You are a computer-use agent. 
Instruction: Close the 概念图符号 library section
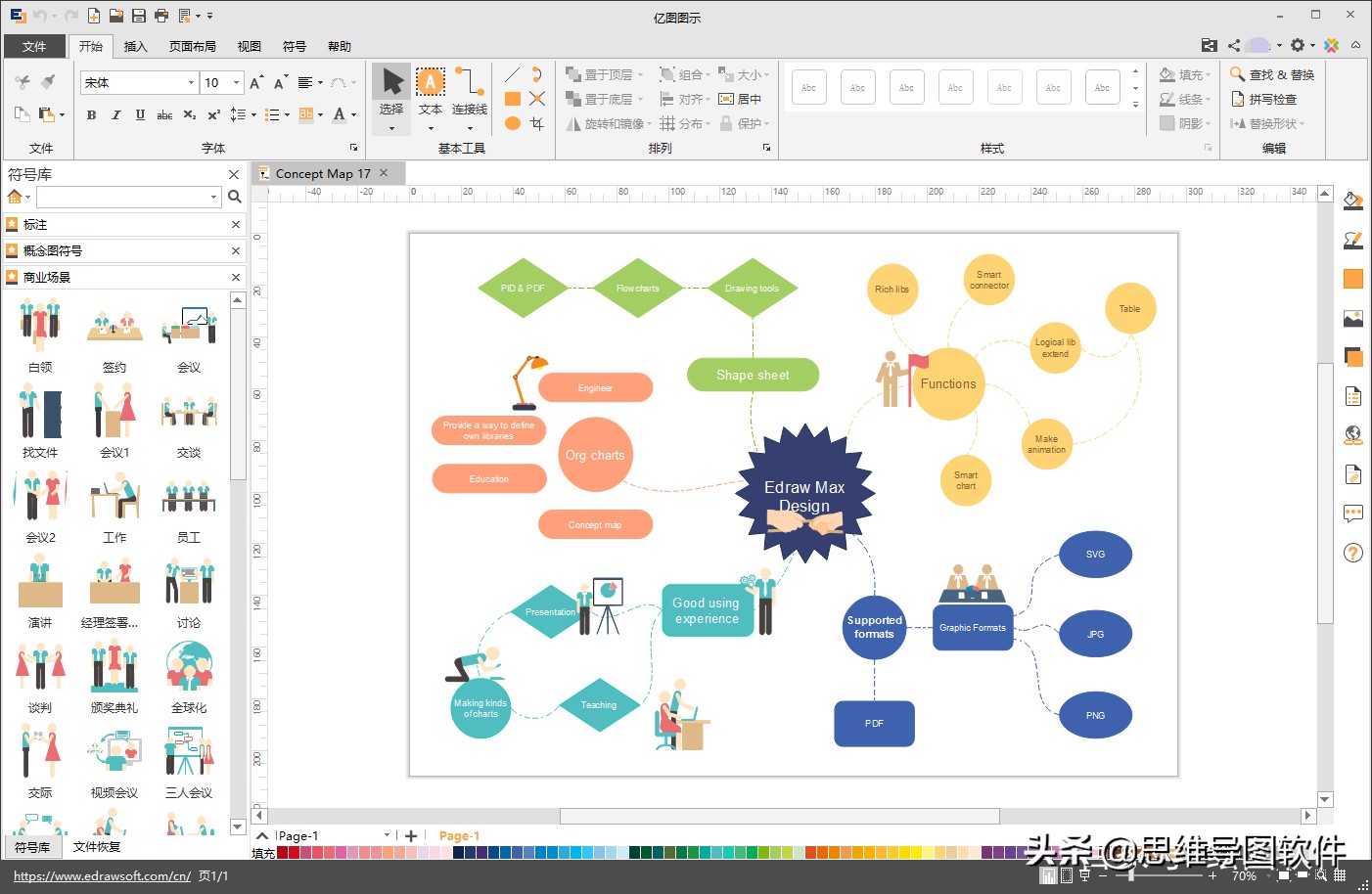[x=235, y=250]
